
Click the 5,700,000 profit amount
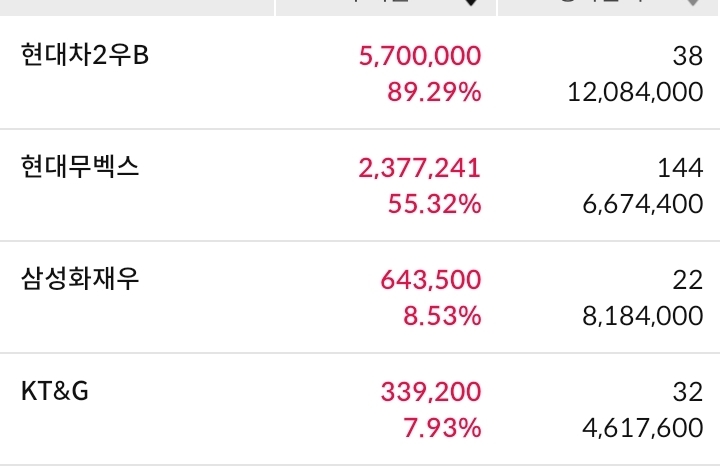tap(419, 56)
